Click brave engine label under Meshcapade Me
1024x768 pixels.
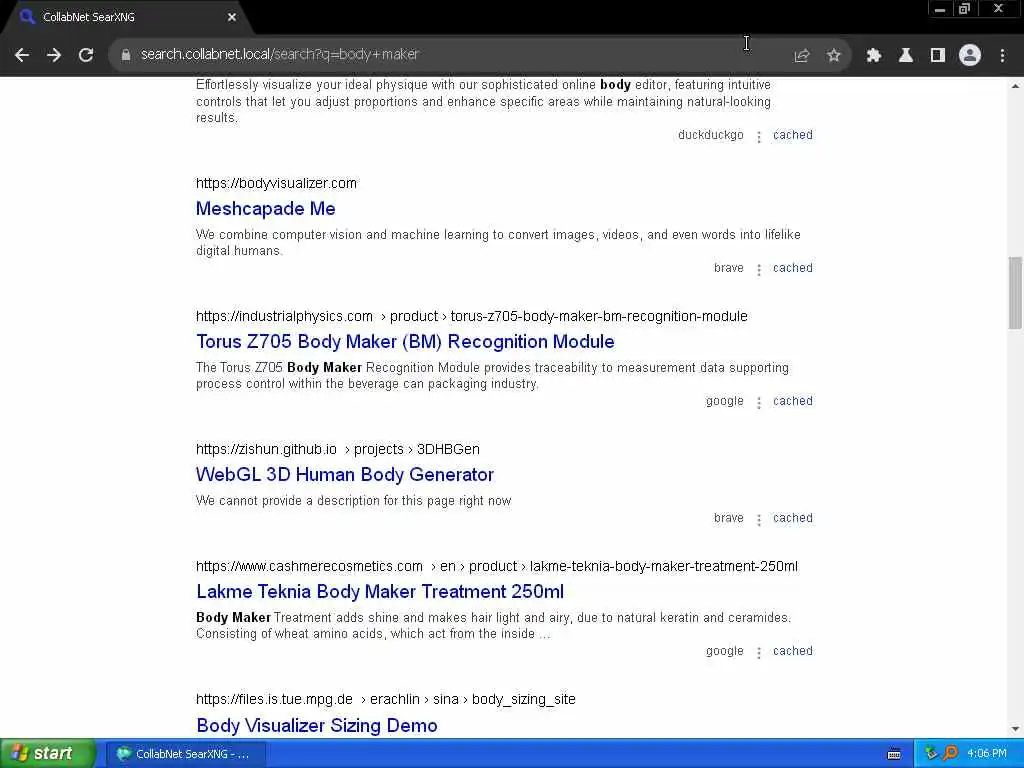pos(729,268)
